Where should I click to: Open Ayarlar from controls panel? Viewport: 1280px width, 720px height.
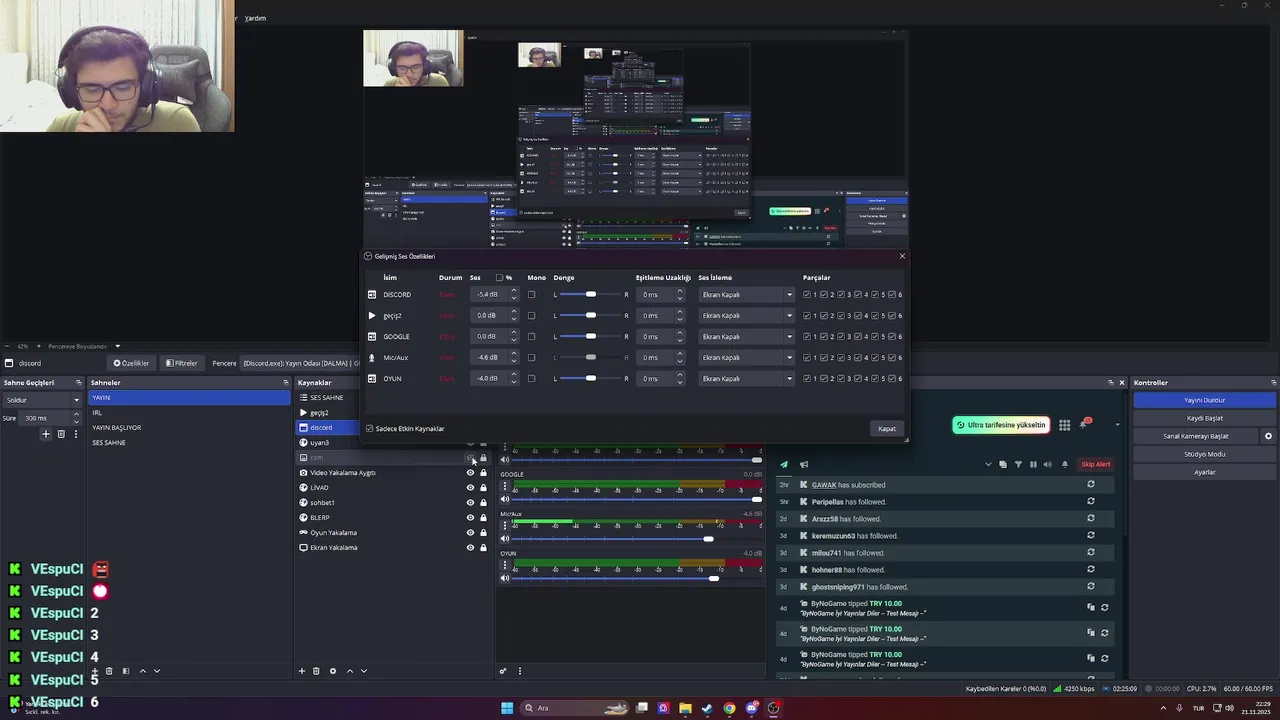(1205, 472)
